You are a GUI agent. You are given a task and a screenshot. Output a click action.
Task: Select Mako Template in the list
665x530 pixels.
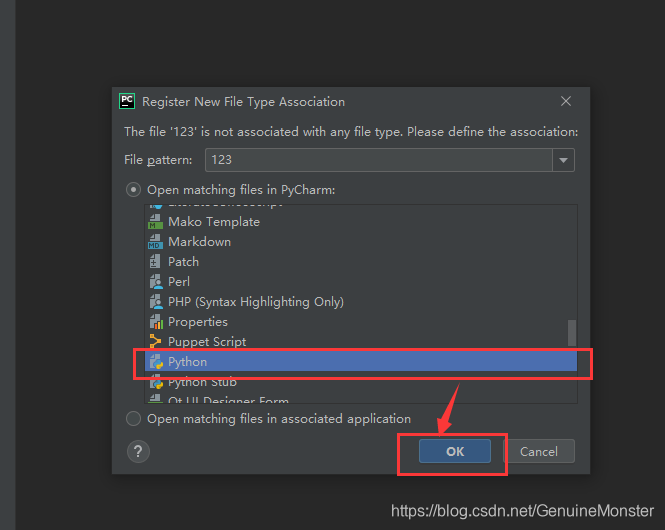point(360,222)
